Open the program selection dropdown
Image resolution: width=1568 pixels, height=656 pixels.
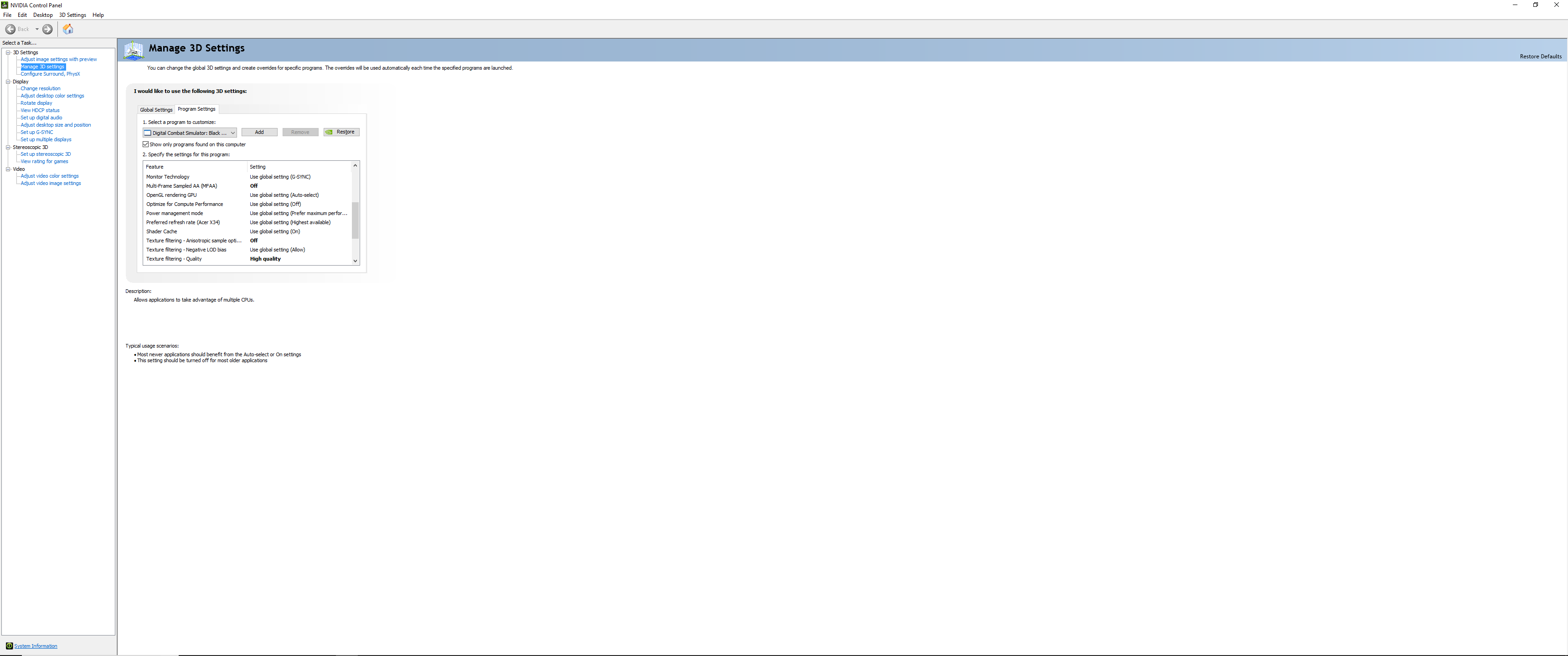190,133
